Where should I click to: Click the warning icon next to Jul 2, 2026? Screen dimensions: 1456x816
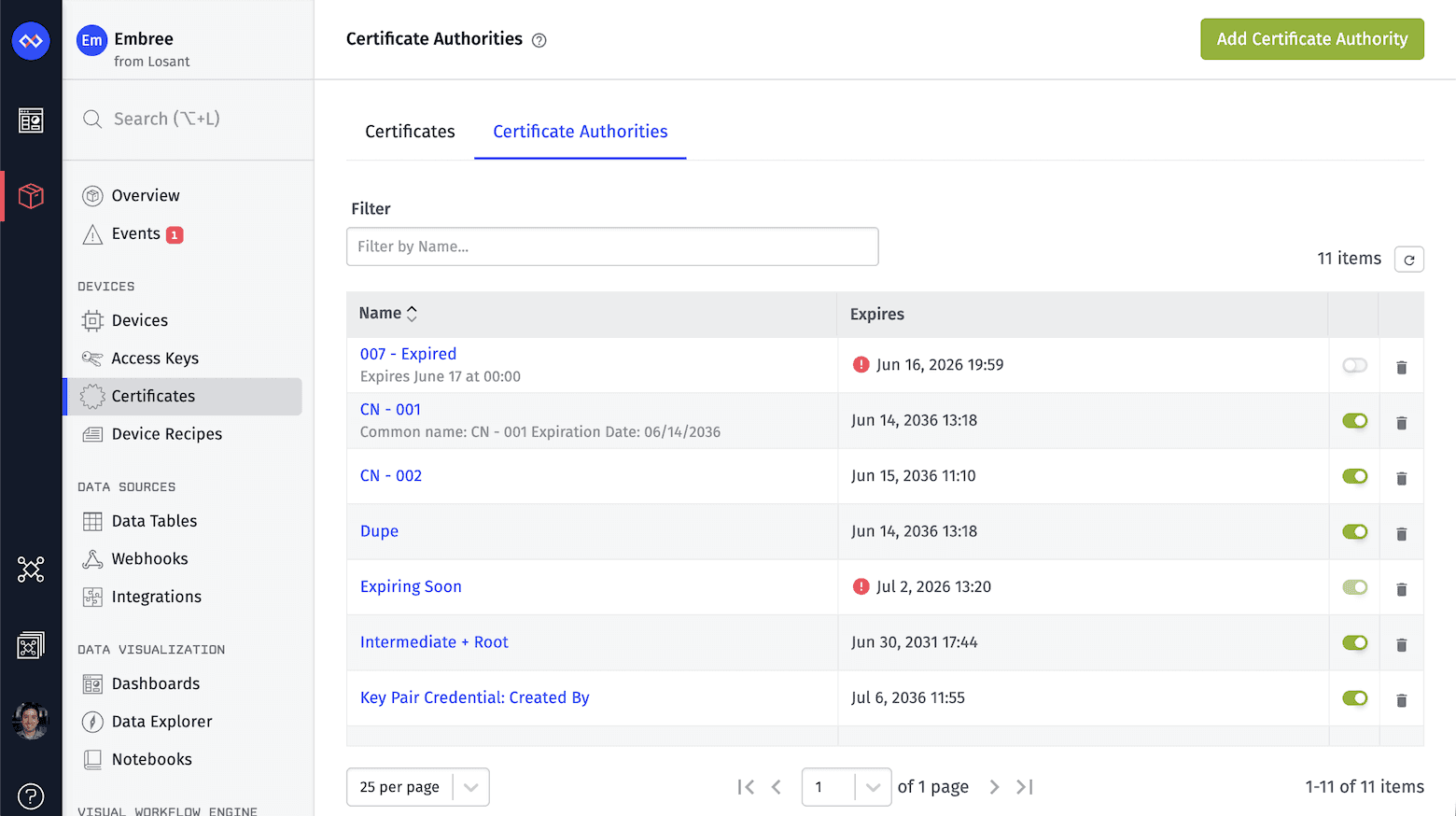tap(861, 586)
